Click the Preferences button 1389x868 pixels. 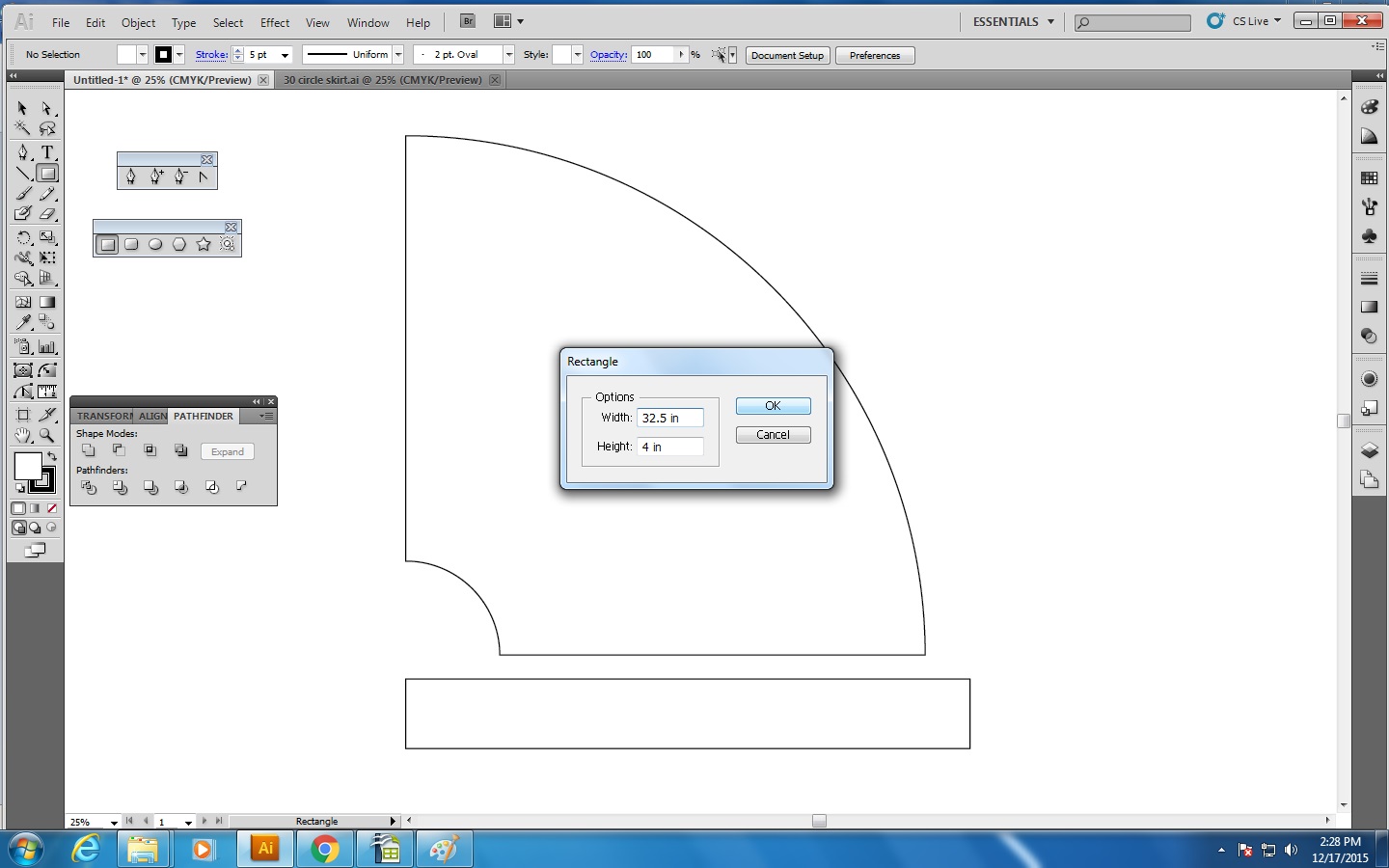[875, 55]
